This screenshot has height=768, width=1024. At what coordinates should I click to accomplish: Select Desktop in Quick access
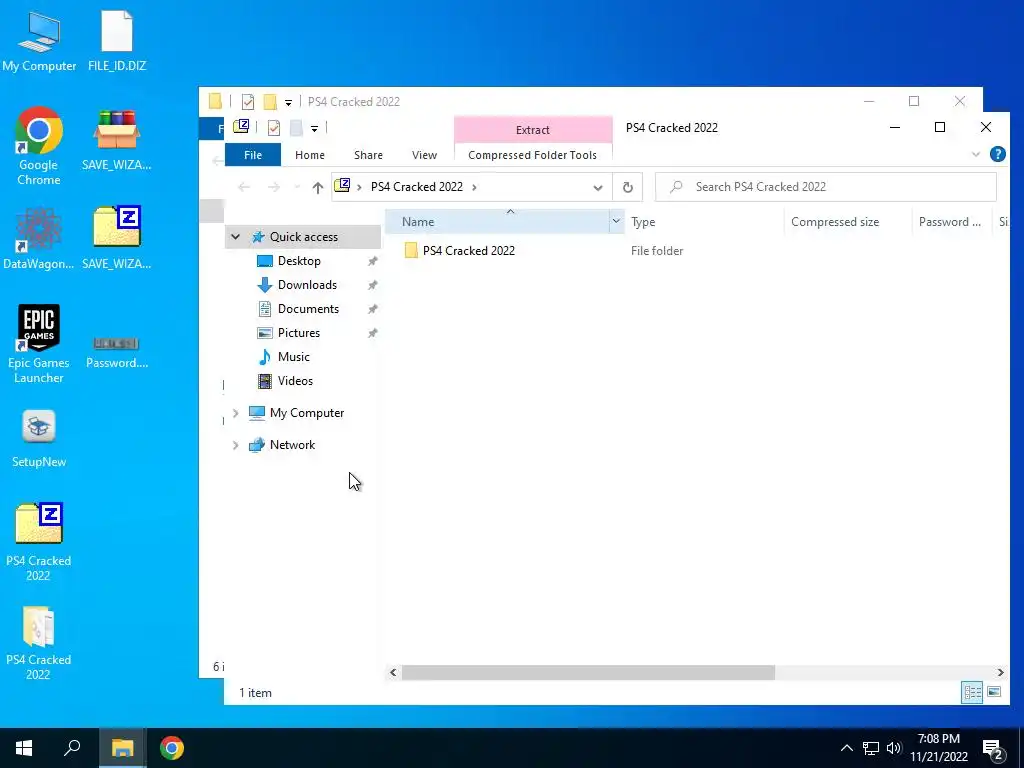tap(299, 261)
